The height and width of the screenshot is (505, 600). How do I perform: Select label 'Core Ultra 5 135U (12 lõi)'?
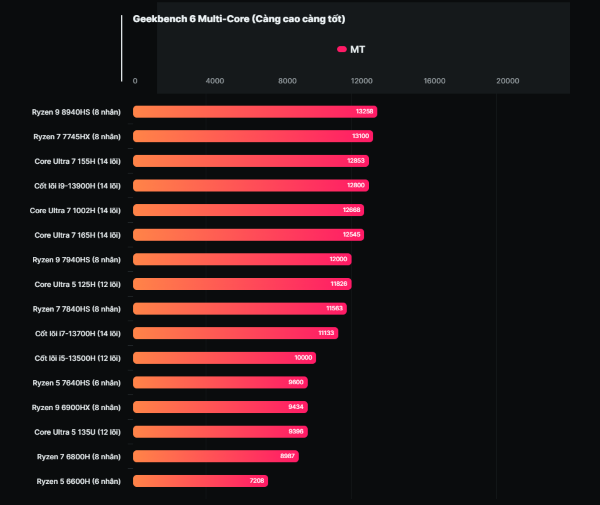tap(77, 432)
